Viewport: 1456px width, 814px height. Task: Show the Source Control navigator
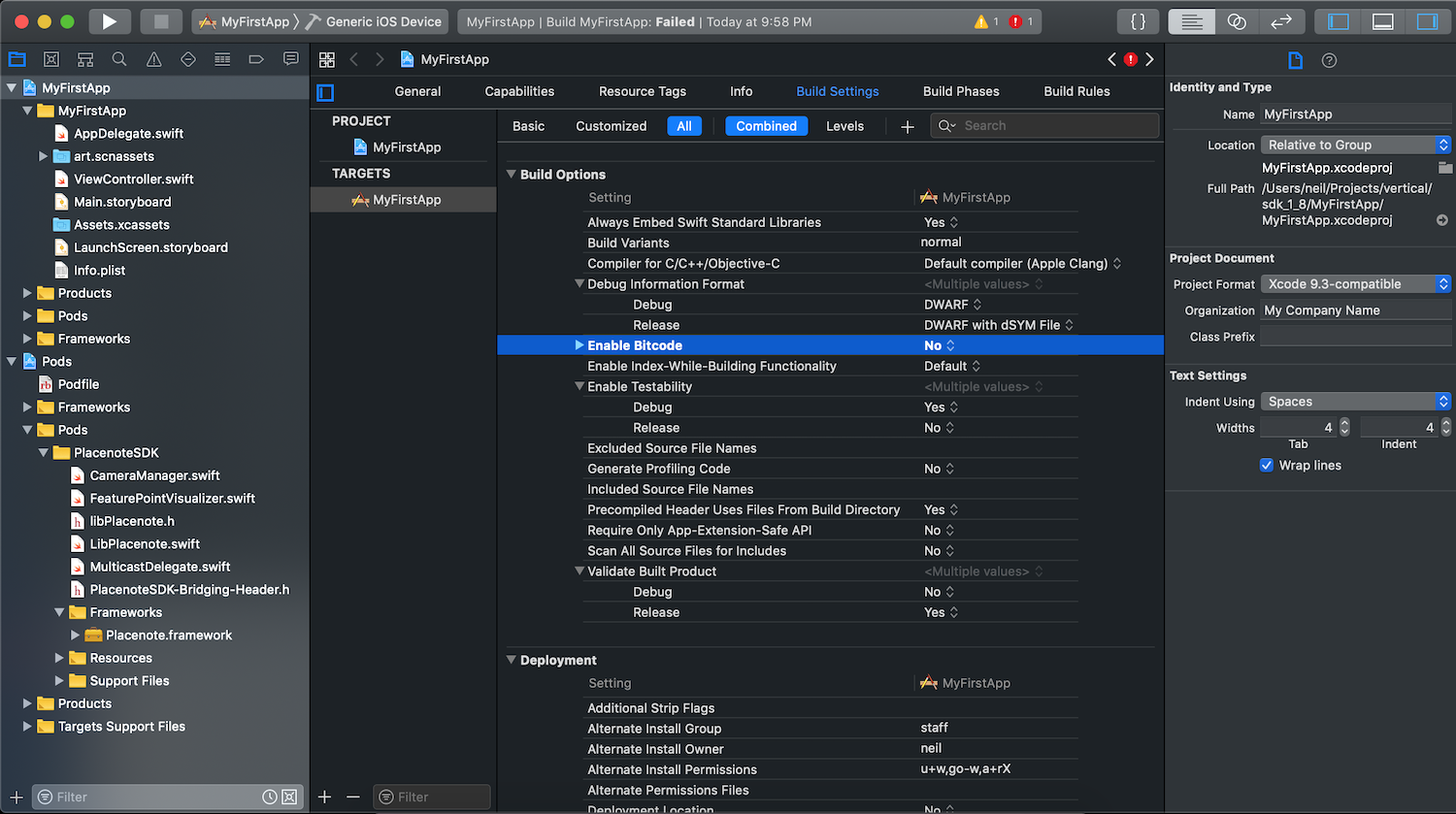51,59
